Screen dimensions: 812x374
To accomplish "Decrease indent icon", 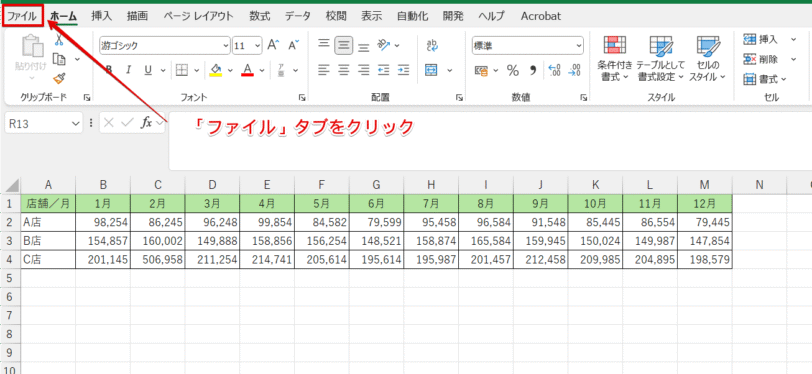I will coord(384,69).
